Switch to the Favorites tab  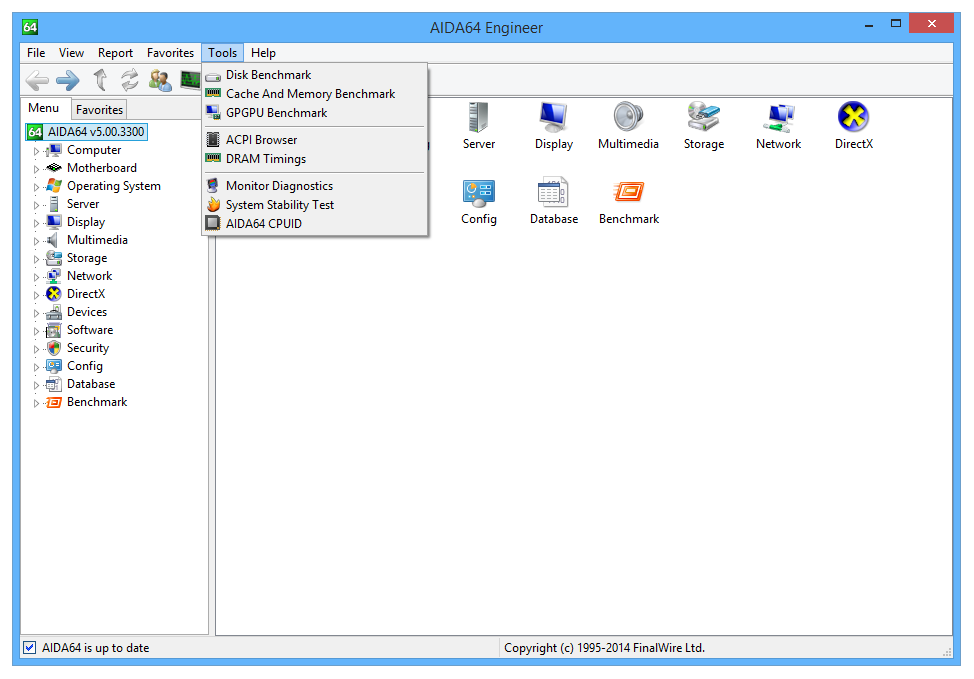[99, 110]
